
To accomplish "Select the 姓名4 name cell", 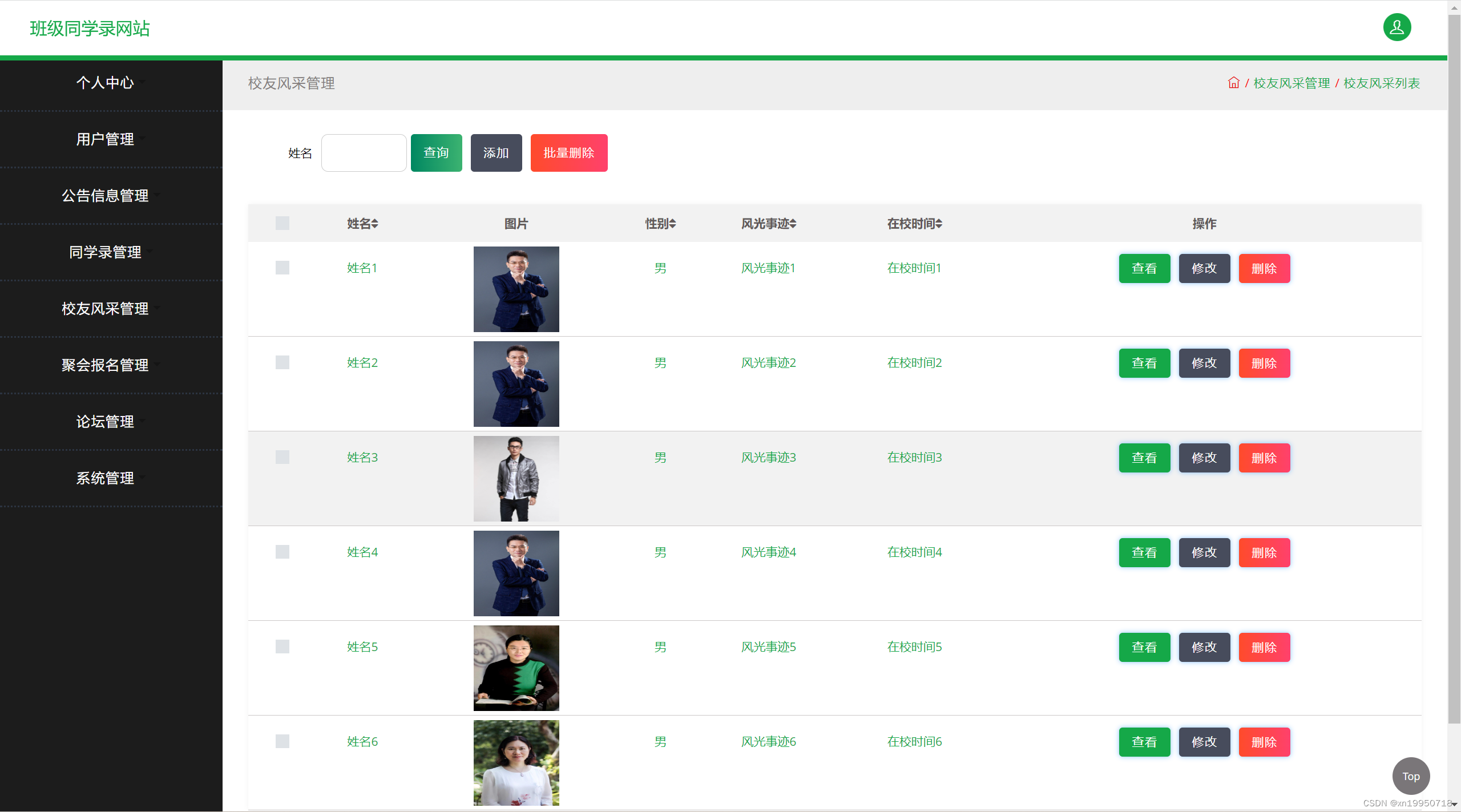I will coord(362,552).
